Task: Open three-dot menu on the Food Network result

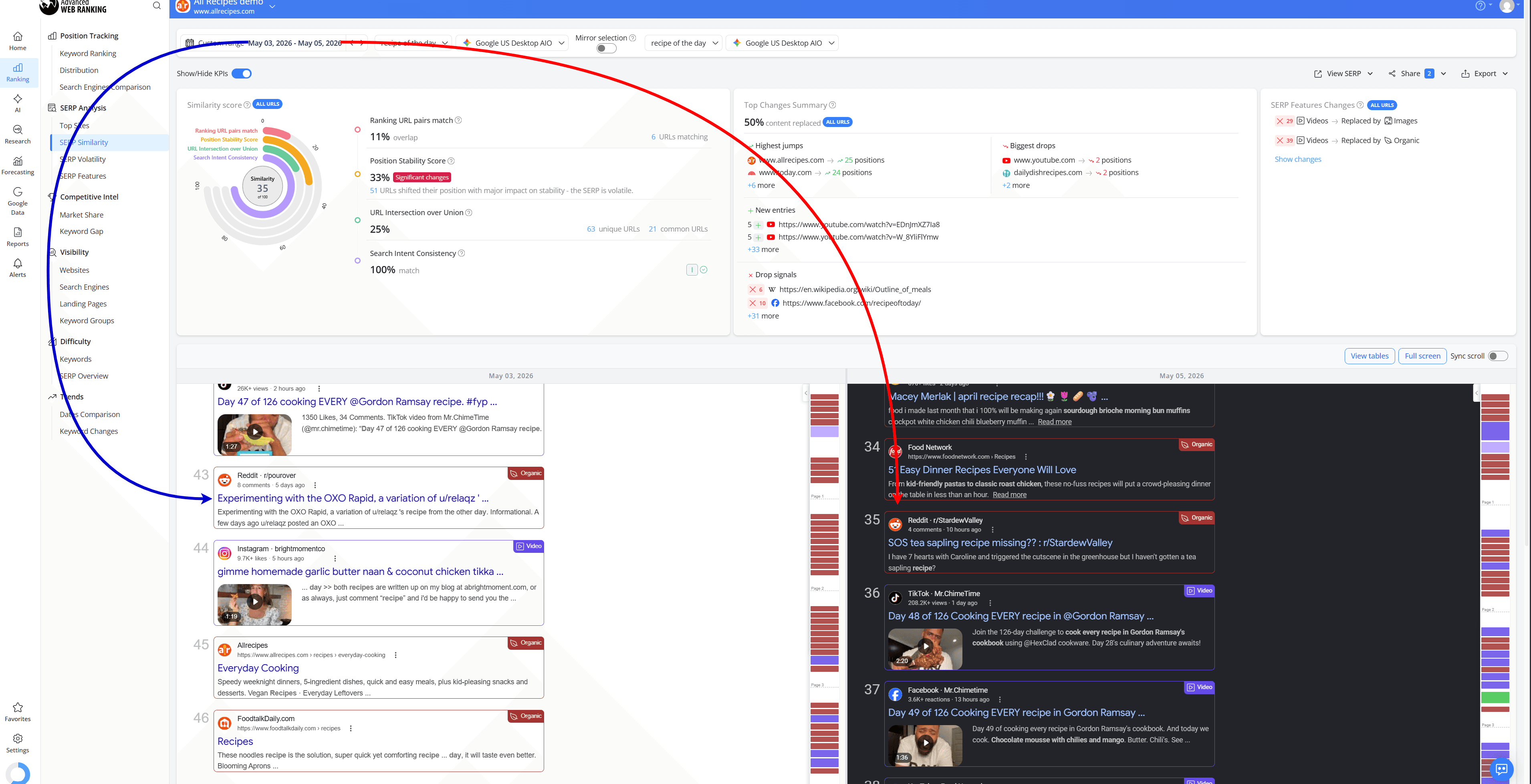Action: point(1026,456)
